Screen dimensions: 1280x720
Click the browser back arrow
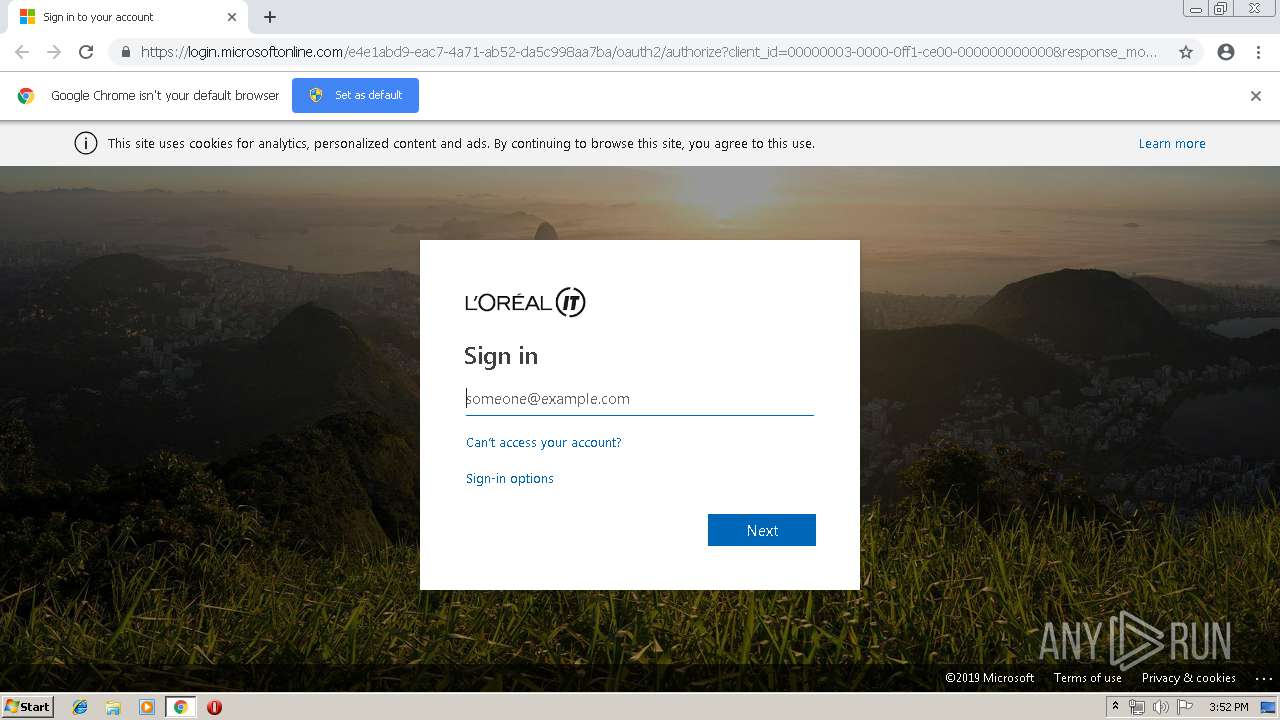tap(22, 52)
